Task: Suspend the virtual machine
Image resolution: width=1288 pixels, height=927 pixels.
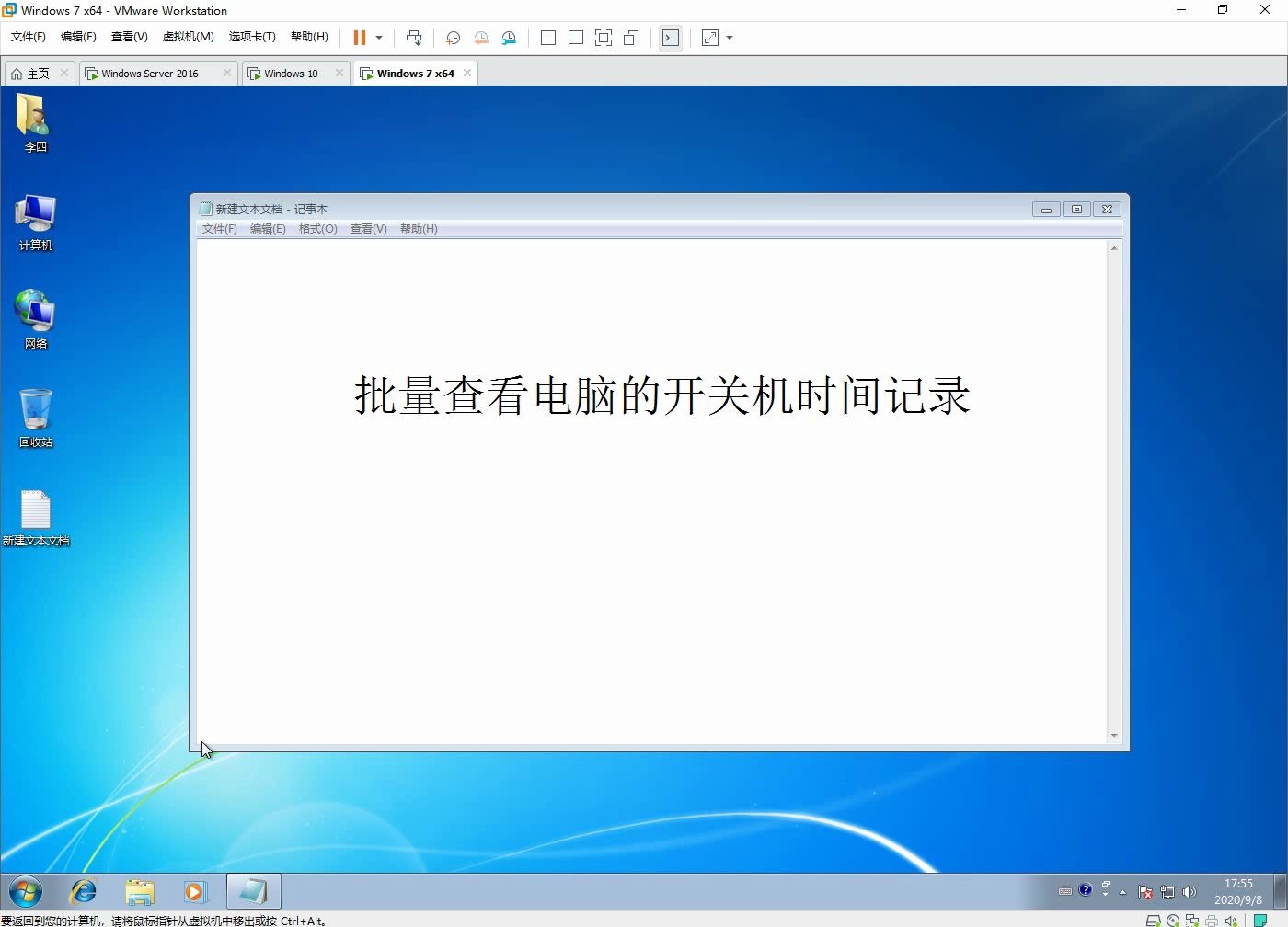Action: pos(359,38)
